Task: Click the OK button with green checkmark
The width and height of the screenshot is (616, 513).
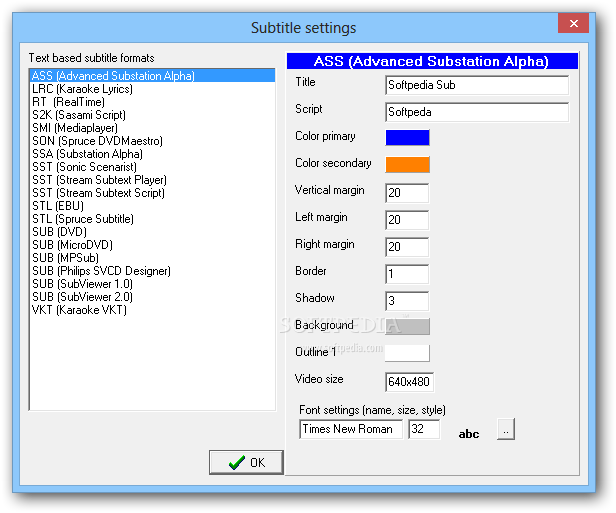Action: click(246, 462)
